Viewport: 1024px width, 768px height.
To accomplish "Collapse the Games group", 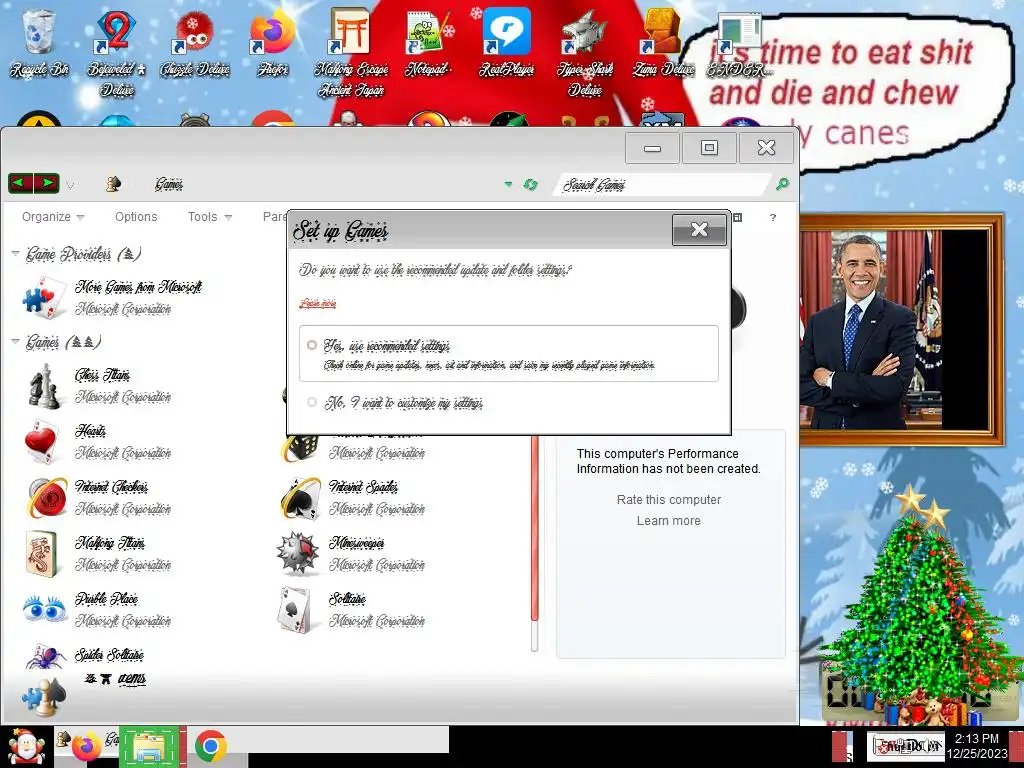I will [15, 342].
